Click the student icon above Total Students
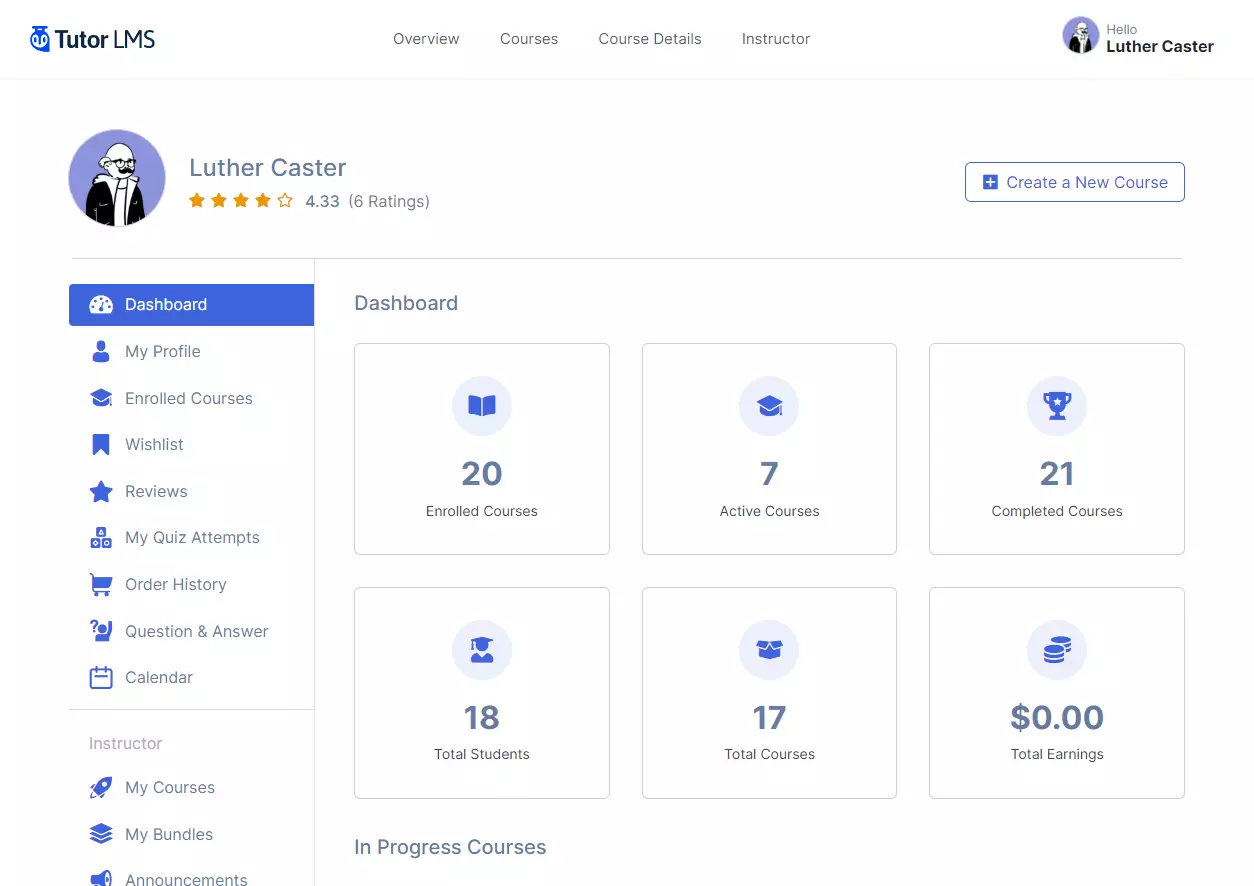This screenshot has height=886, width=1254. tap(482, 650)
